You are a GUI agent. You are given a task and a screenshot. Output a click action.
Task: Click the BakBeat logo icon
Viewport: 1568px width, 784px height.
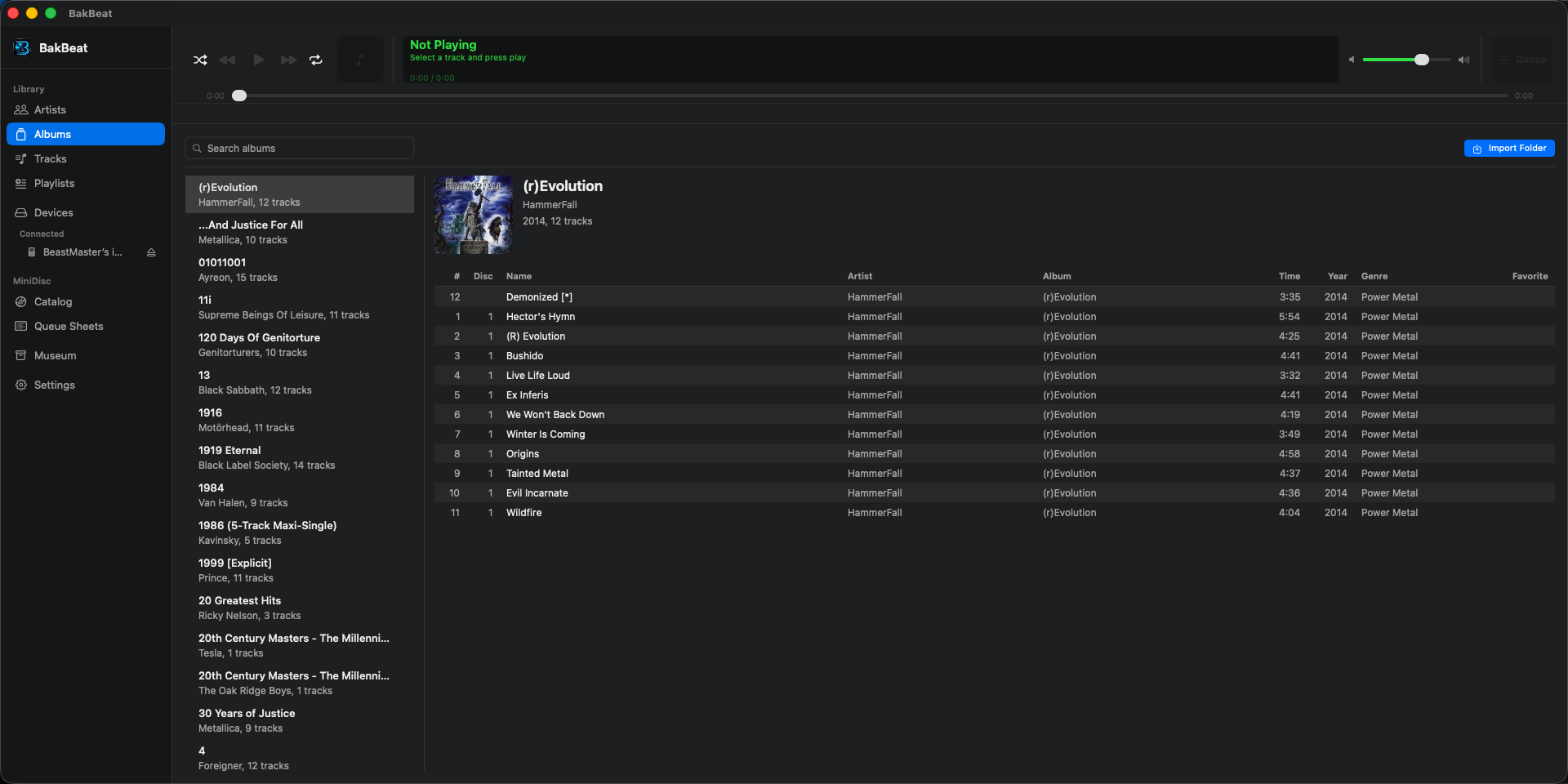[x=22, y=47]
